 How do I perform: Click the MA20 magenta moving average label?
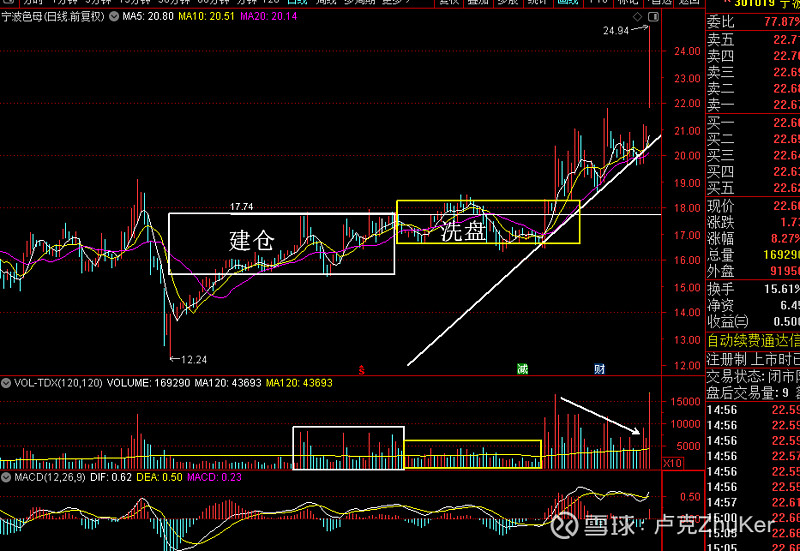268,17
